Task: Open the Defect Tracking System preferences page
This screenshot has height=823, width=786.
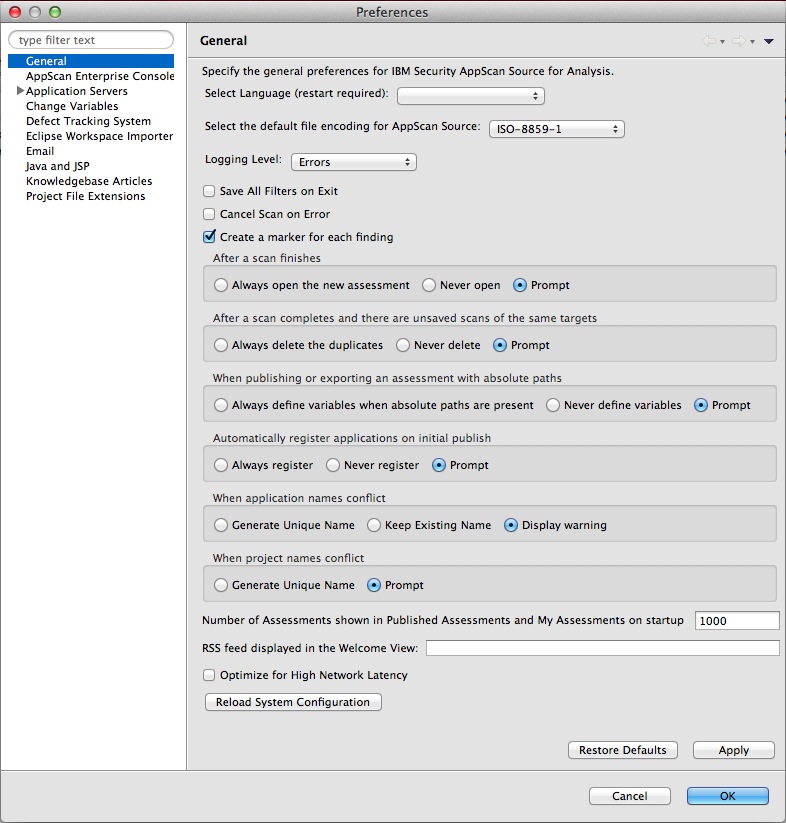Action: pyautogui.click(x=88, y=121)
